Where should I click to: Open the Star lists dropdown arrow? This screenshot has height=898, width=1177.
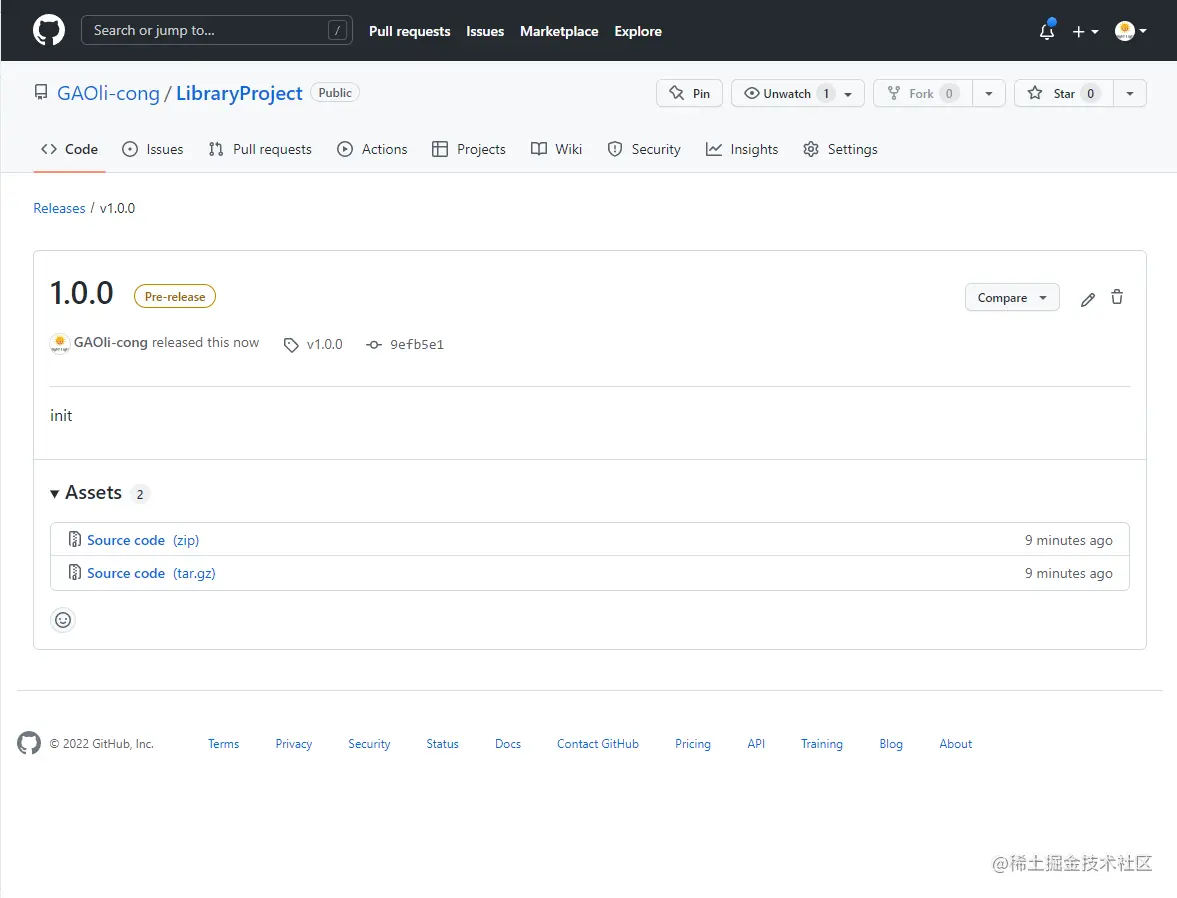coord(1130,93)
